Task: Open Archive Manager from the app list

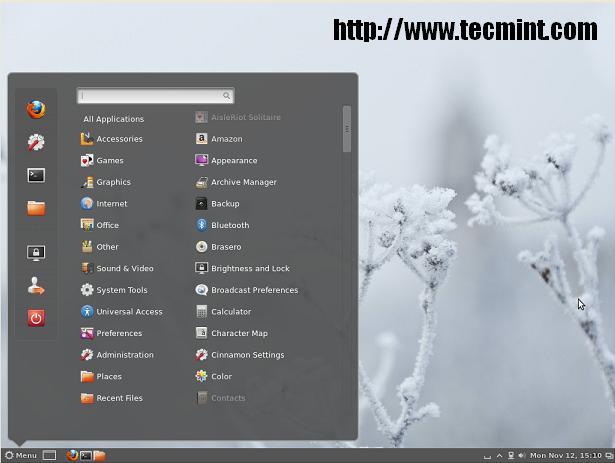Action: pyautogui.click(x=243, y=182)
